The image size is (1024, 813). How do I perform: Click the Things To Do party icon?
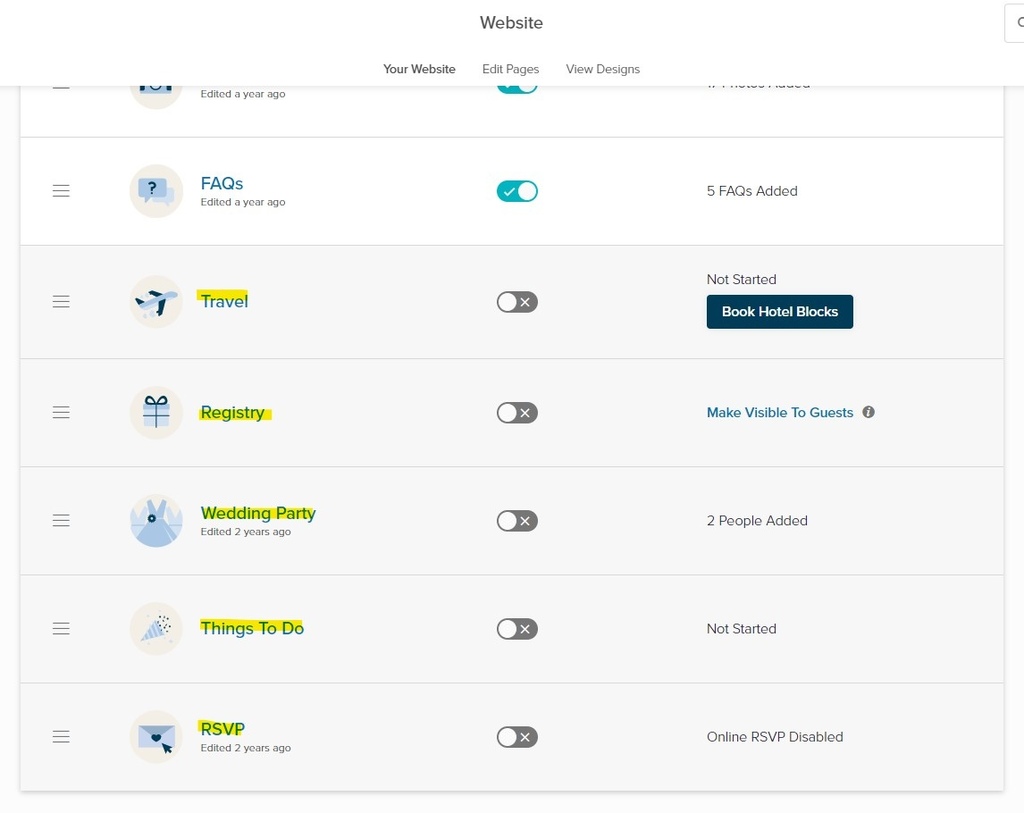pos(156,629)
